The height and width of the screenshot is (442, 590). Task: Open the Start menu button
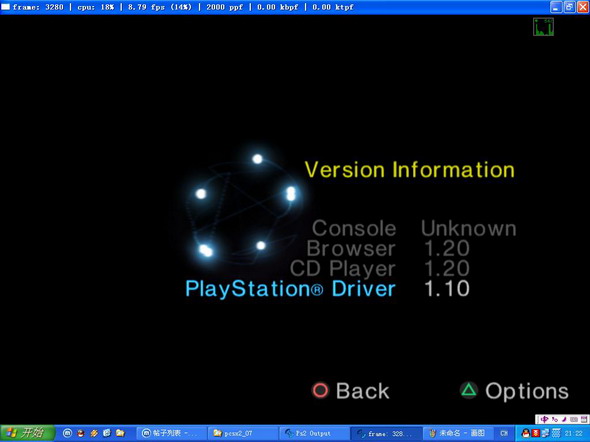point(27,433)
